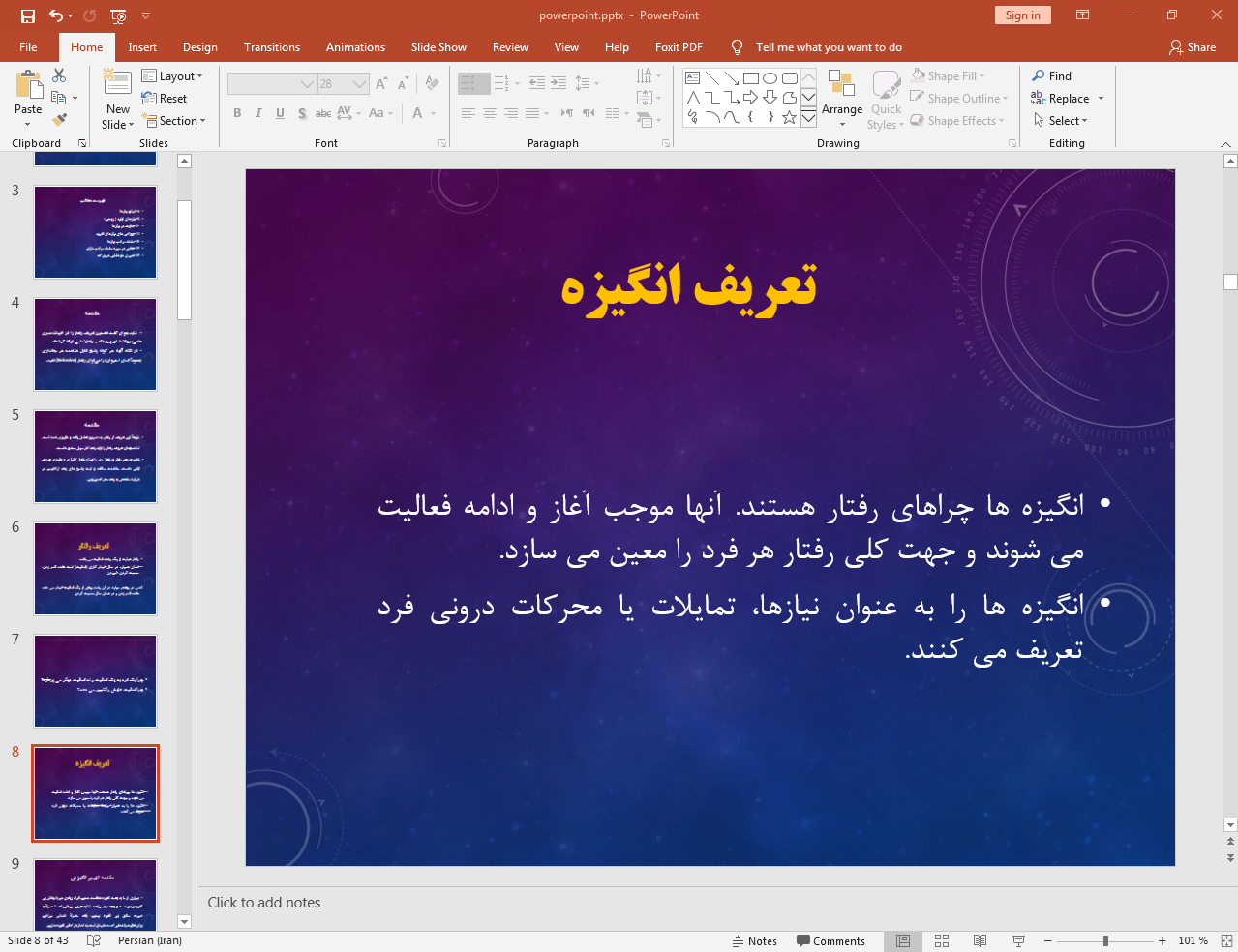Toggle text Shadow formatting
This screenshot has width=1238, height=952.
tap(302, 113)
